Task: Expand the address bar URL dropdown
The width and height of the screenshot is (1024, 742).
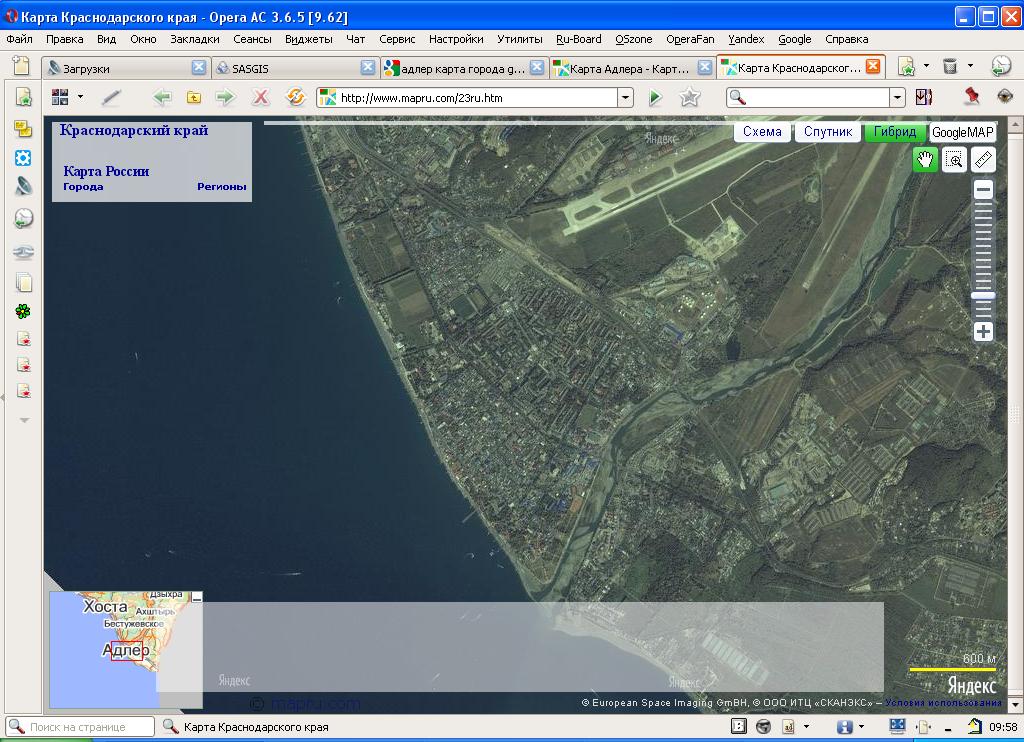Action: click(x=626, y=98)
